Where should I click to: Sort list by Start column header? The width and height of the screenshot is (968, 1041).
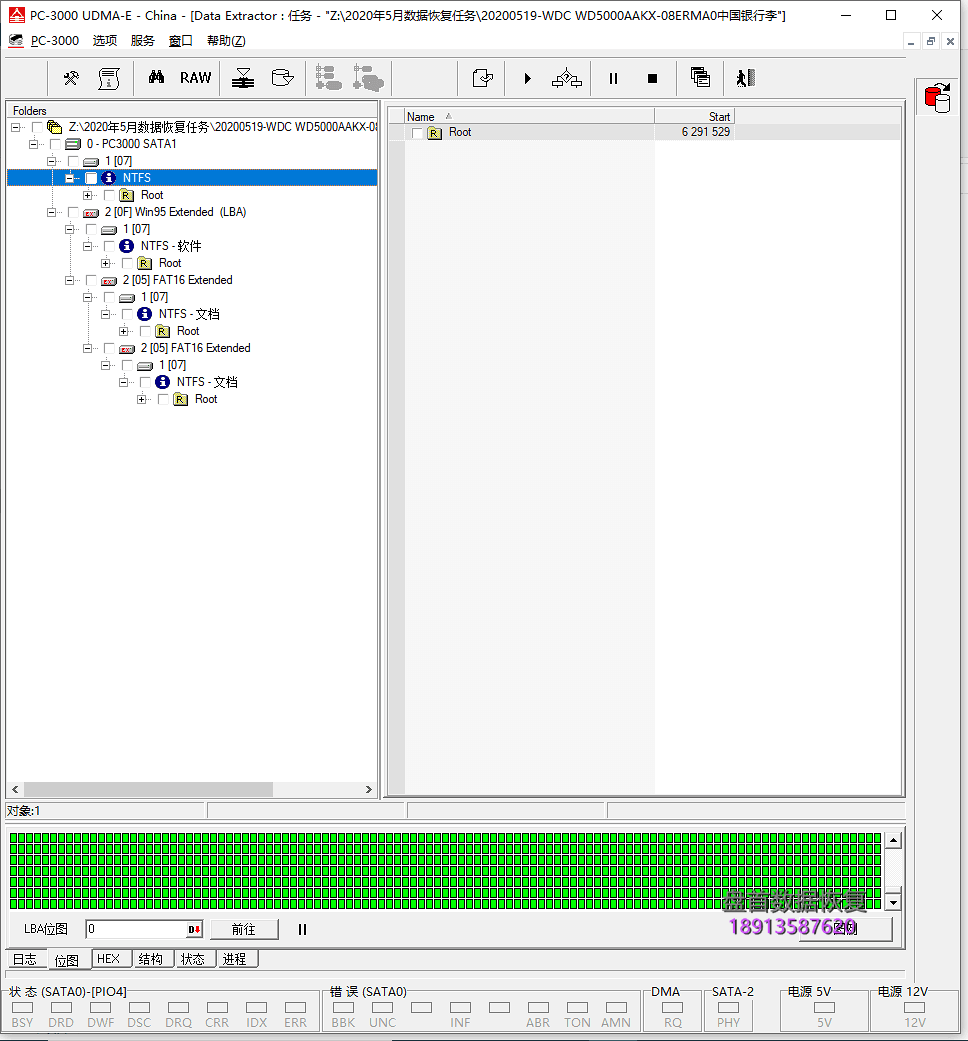[x=694, y=117]
